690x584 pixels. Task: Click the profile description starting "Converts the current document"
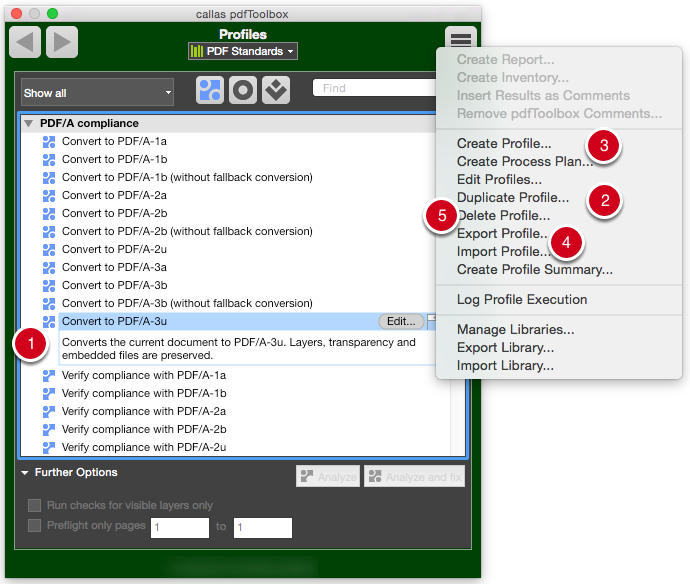[x=239, y=349]
